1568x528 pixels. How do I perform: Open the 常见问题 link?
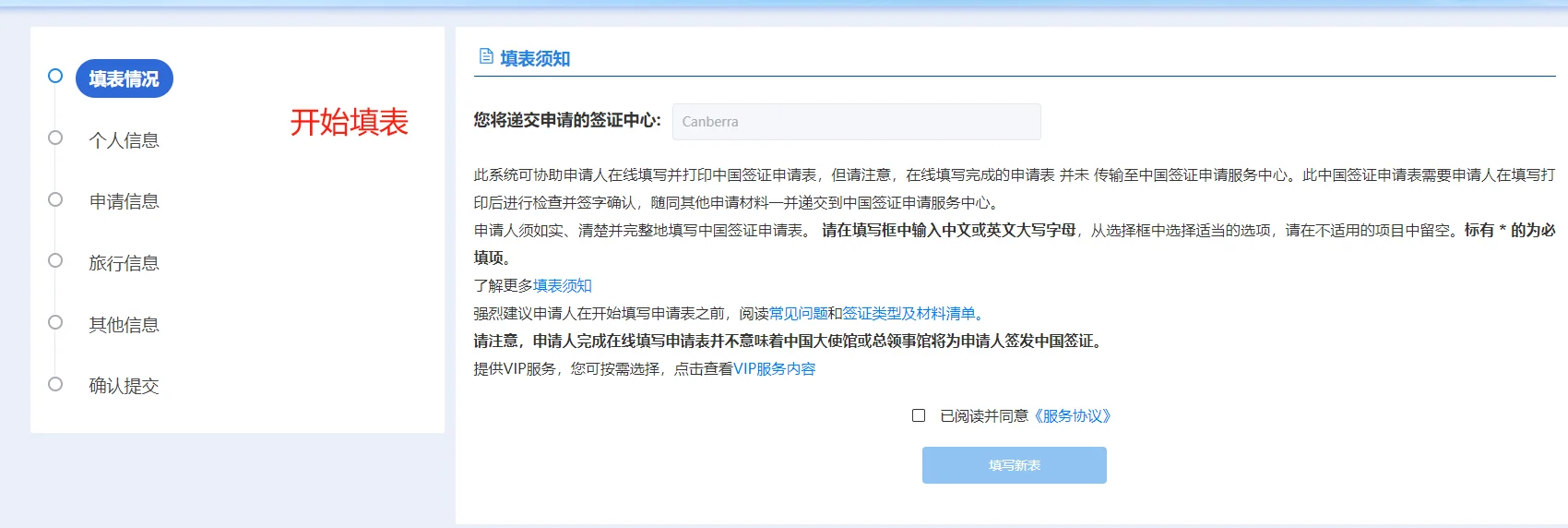click(x=799, y=314)
